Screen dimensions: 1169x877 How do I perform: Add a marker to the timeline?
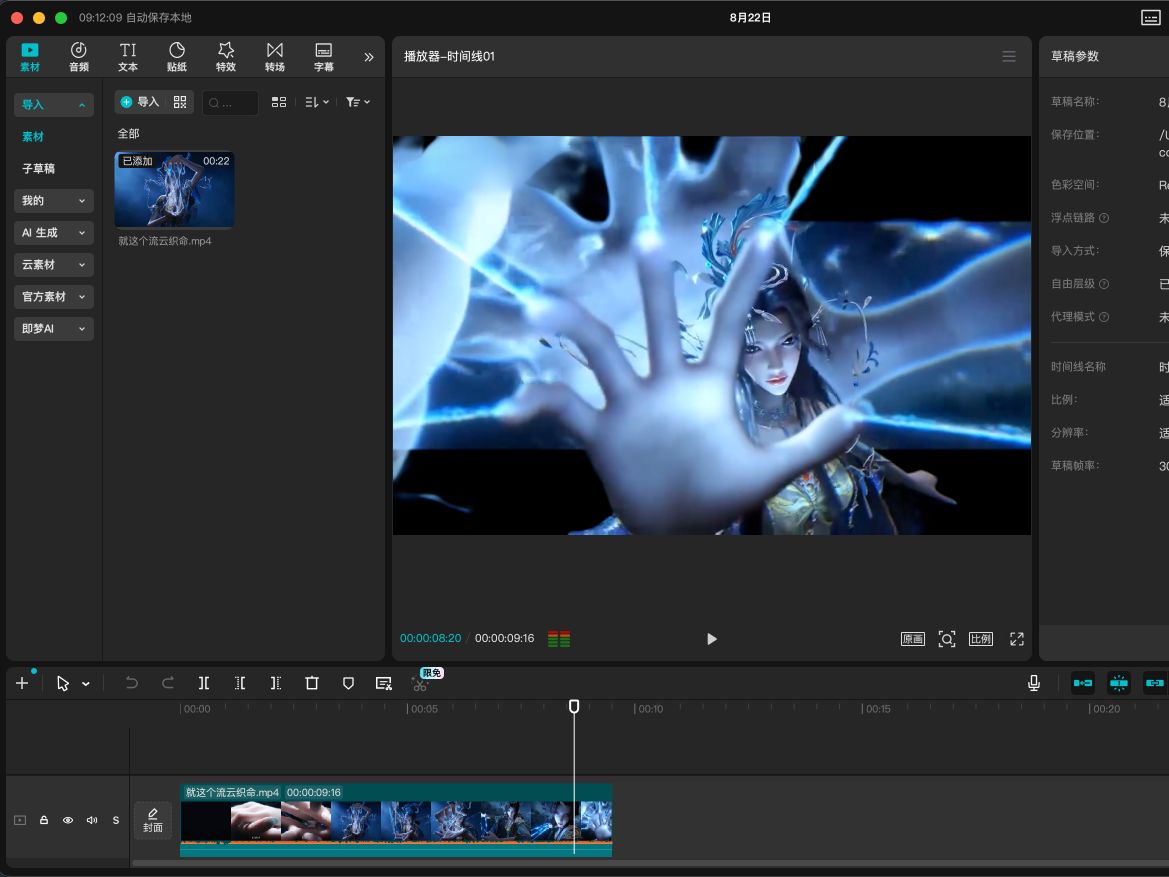[348, 683]
